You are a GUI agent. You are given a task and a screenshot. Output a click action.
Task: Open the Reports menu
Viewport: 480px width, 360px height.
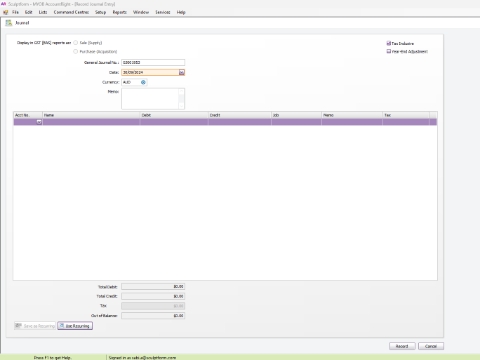point(120,12)
